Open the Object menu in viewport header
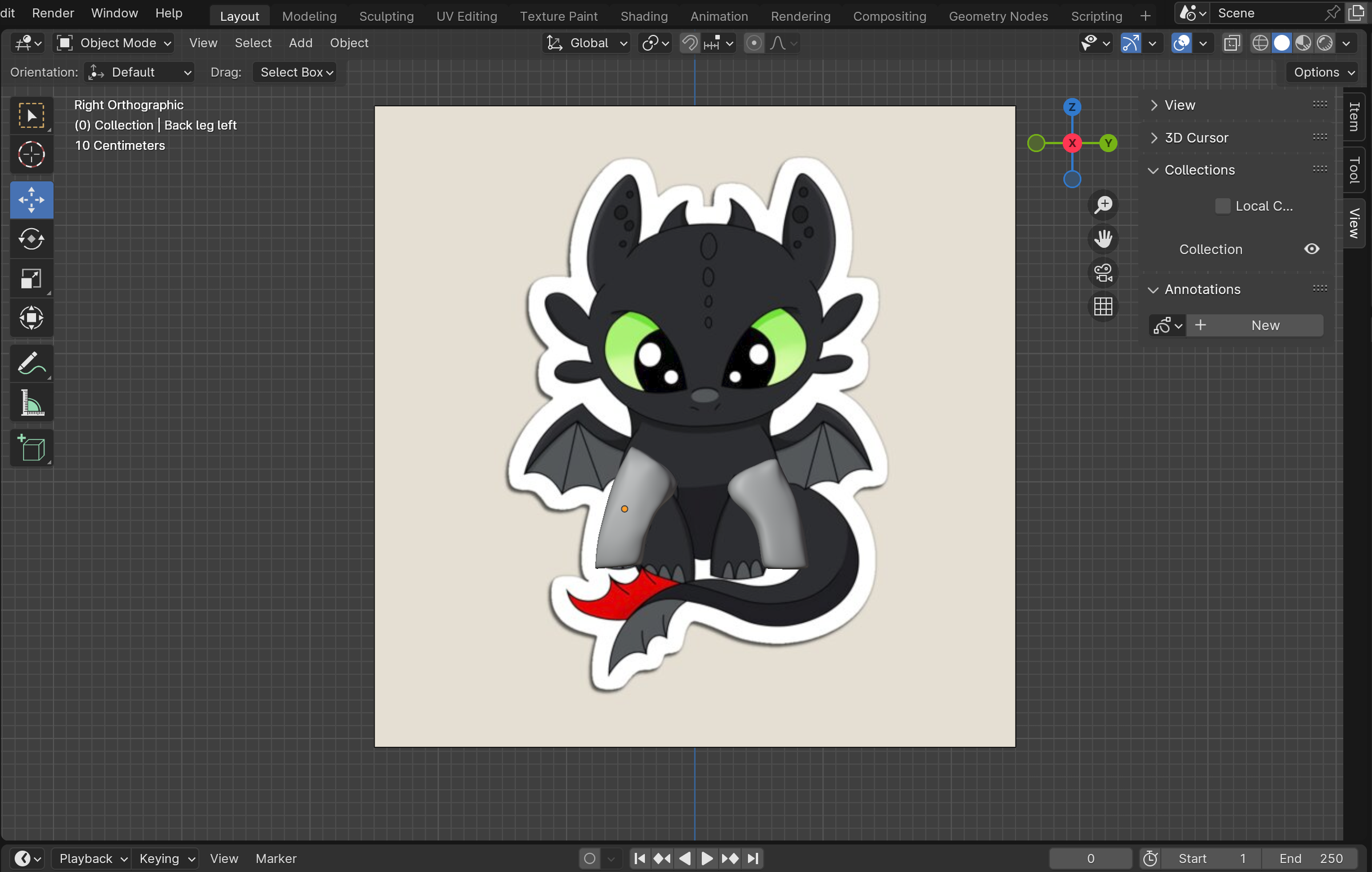 [349, 43]
